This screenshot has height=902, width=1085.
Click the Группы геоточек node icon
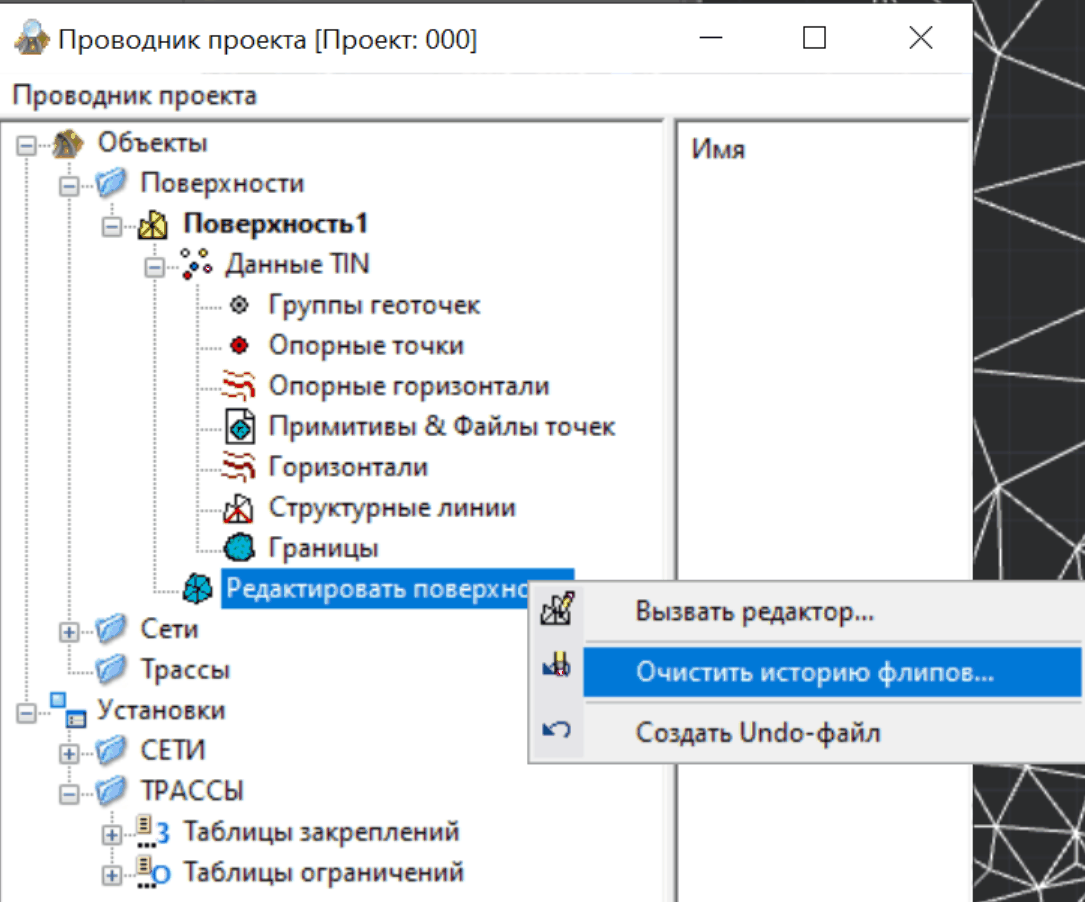click(238, 305)
